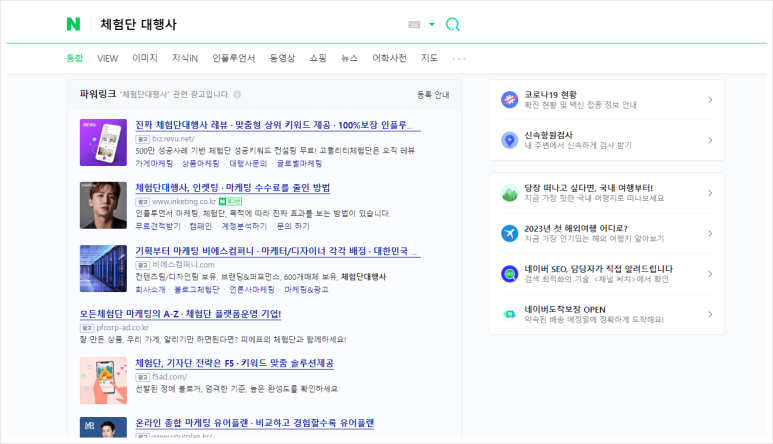Open the 온라인 종합 마케팅 유어플랜 ad title
The image size is (773, 444).
tap(255, 423)
